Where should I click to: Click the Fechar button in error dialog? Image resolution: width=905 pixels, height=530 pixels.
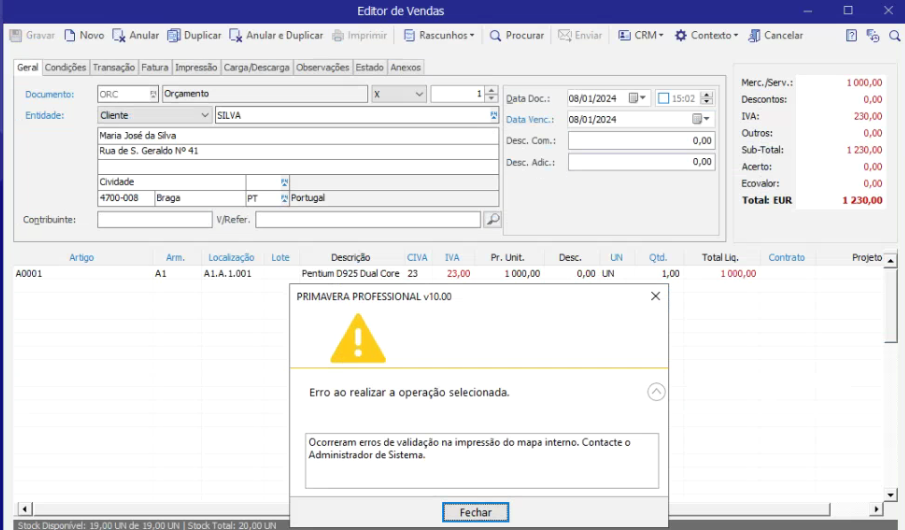[476, 512]
